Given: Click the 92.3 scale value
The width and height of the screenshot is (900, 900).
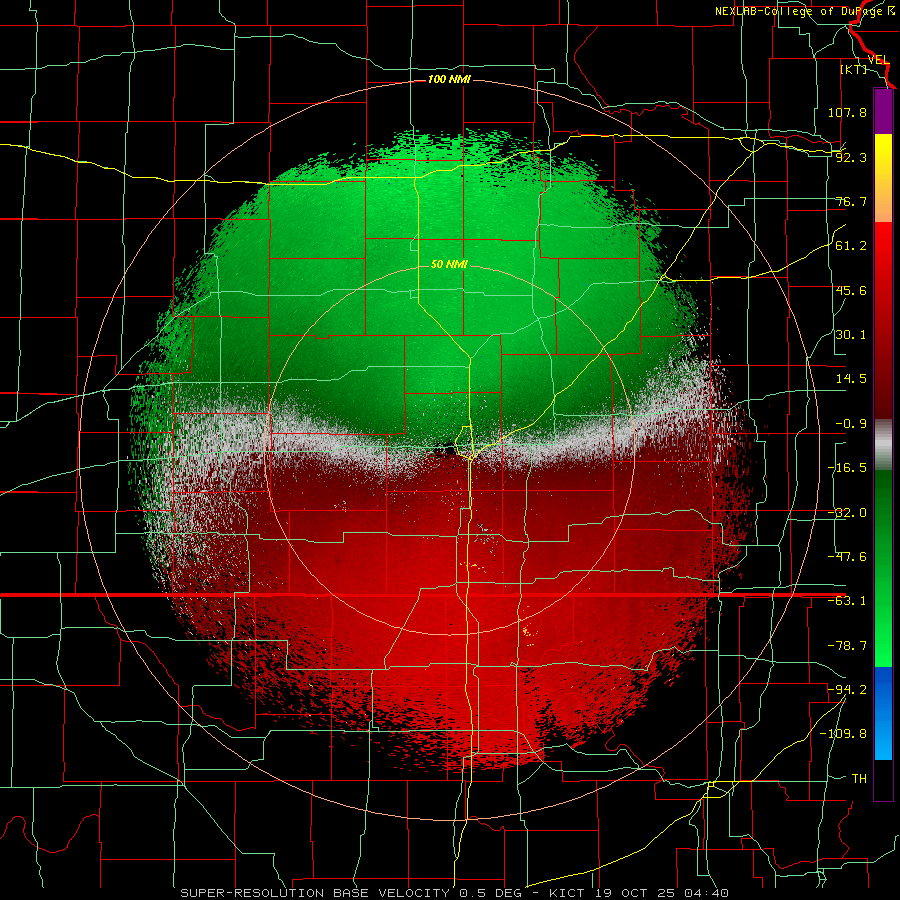Looking at the screenshot, I should click(x=851, y=157).
